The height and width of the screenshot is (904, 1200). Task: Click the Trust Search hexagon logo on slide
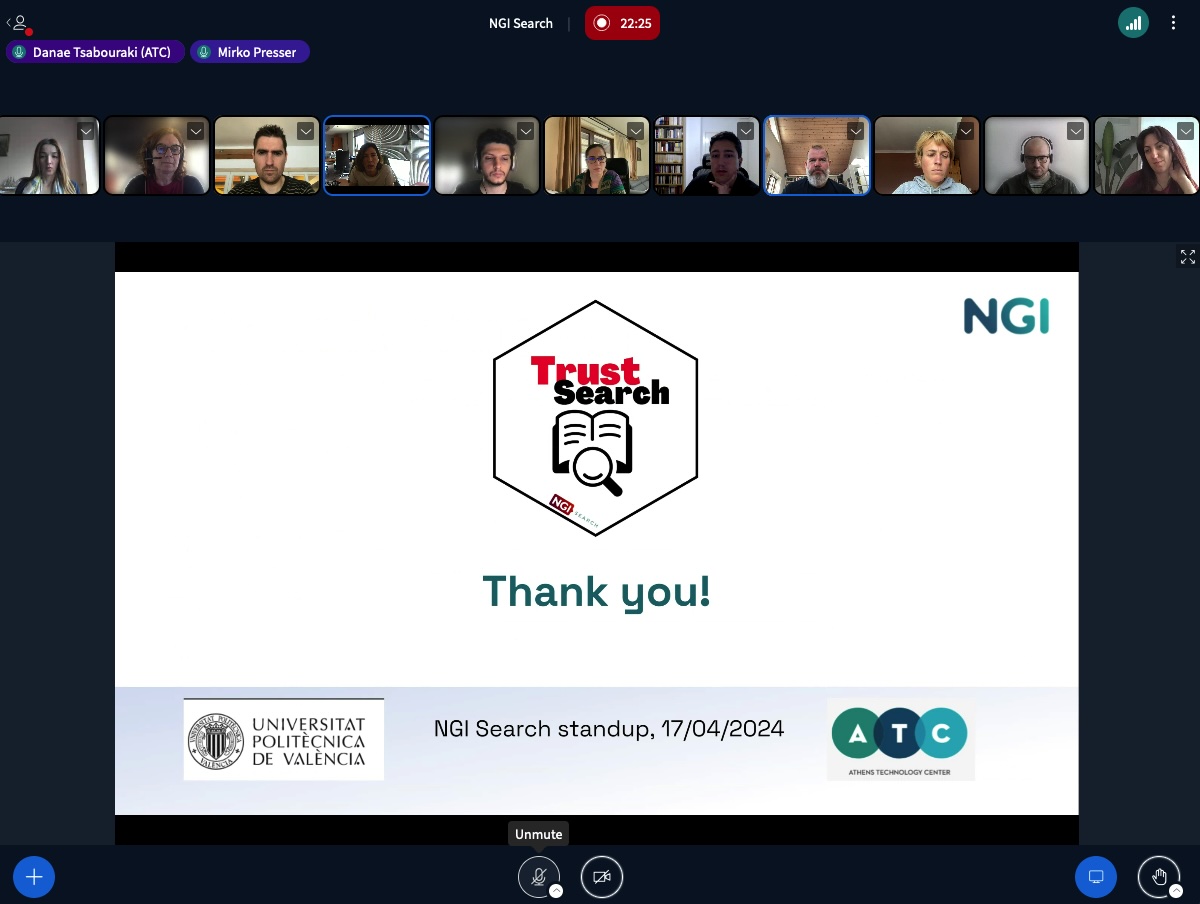coord(596,418)
